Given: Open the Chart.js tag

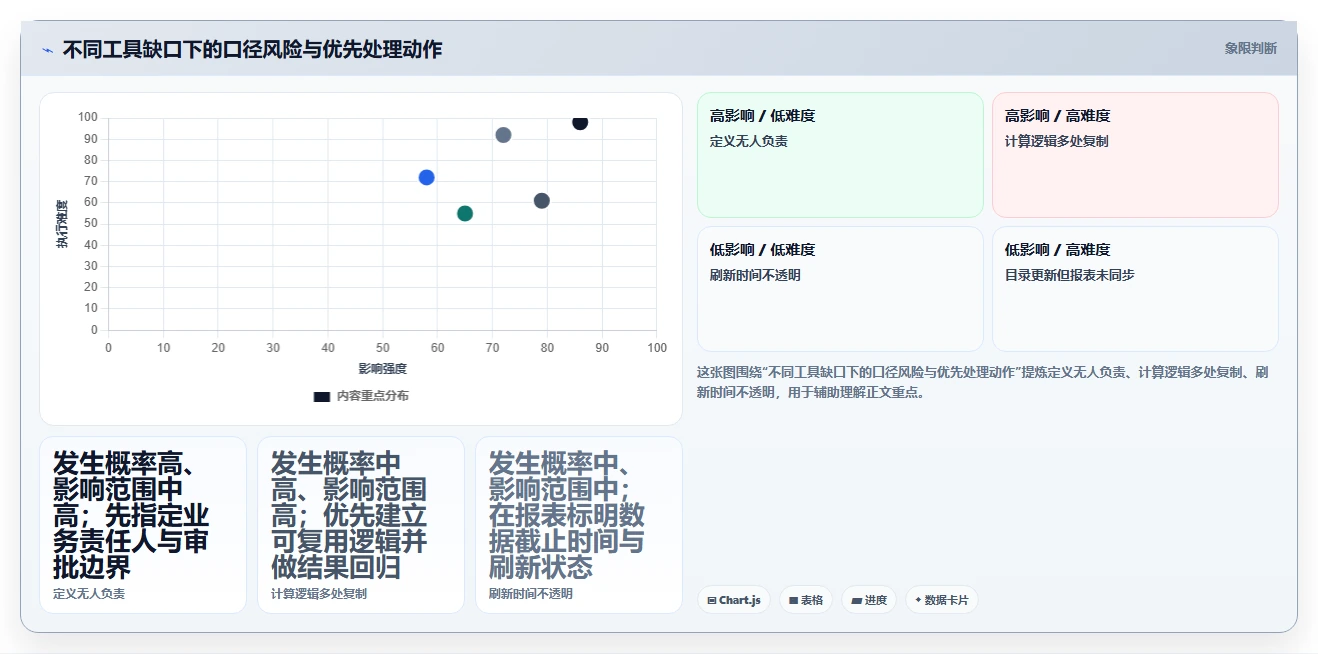Looking at the screenshot, I should pyautogui.click(x=734, y=600).
